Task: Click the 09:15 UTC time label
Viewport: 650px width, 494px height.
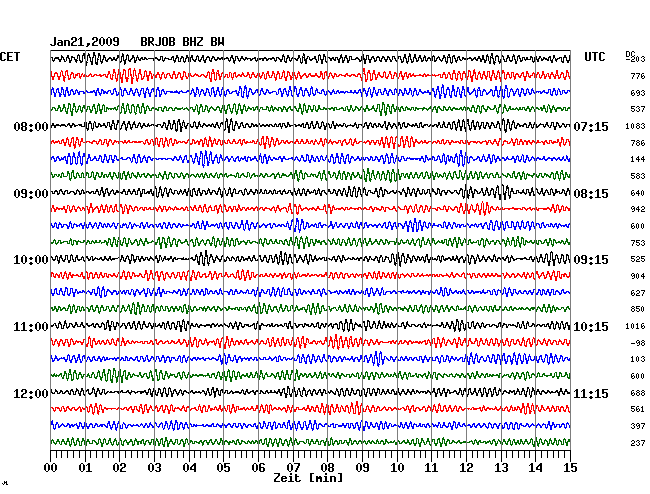Action: [591, 260]
